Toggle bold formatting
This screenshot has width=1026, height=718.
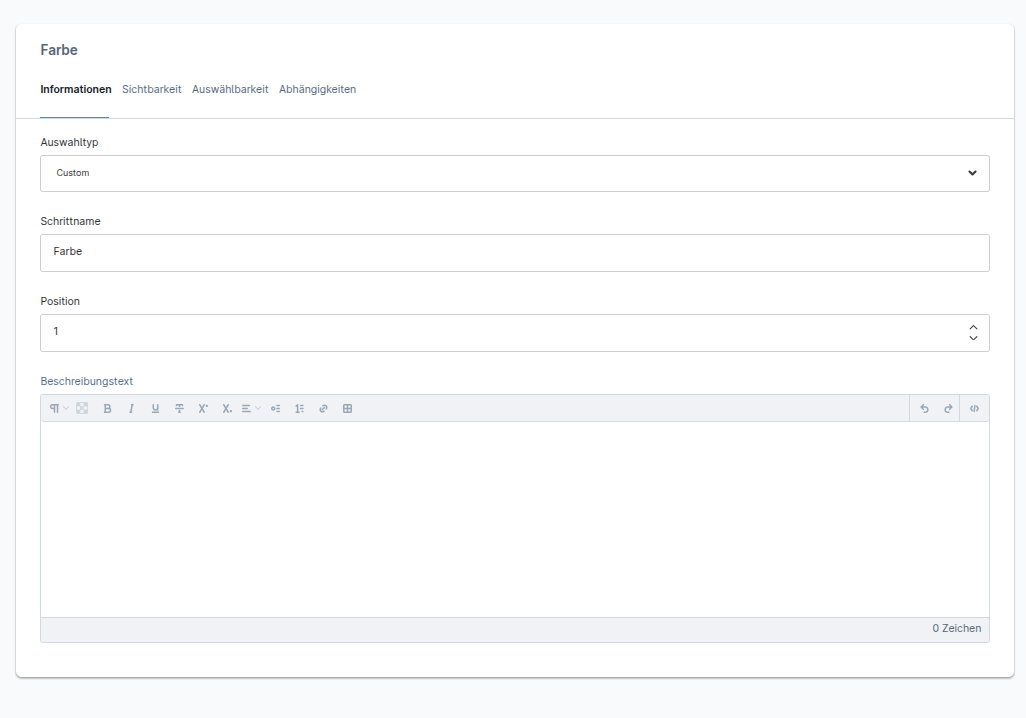pyautogui.click(x=107, y=408)
